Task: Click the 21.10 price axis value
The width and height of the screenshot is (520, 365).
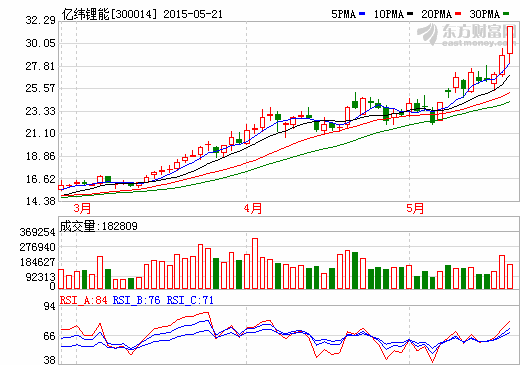Action: coord(40,133)
